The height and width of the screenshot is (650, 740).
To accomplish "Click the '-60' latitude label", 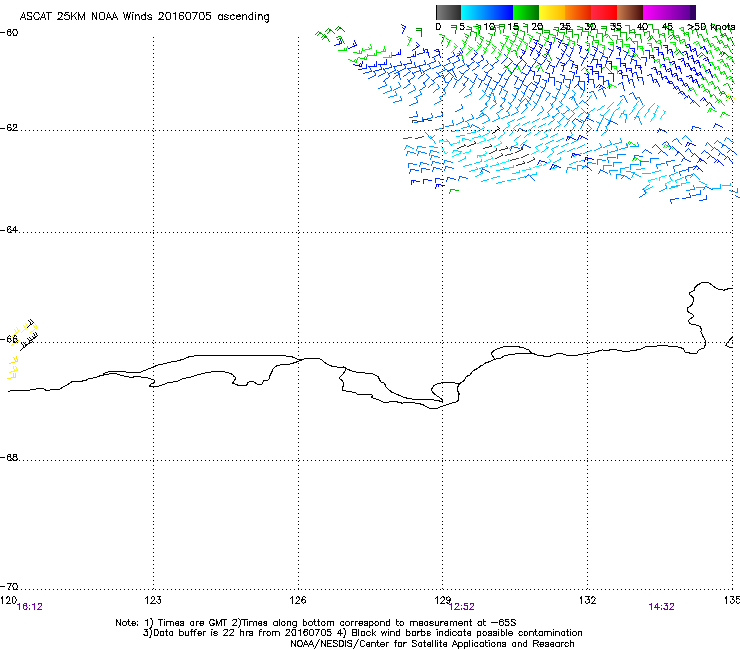I will (9, 33).
